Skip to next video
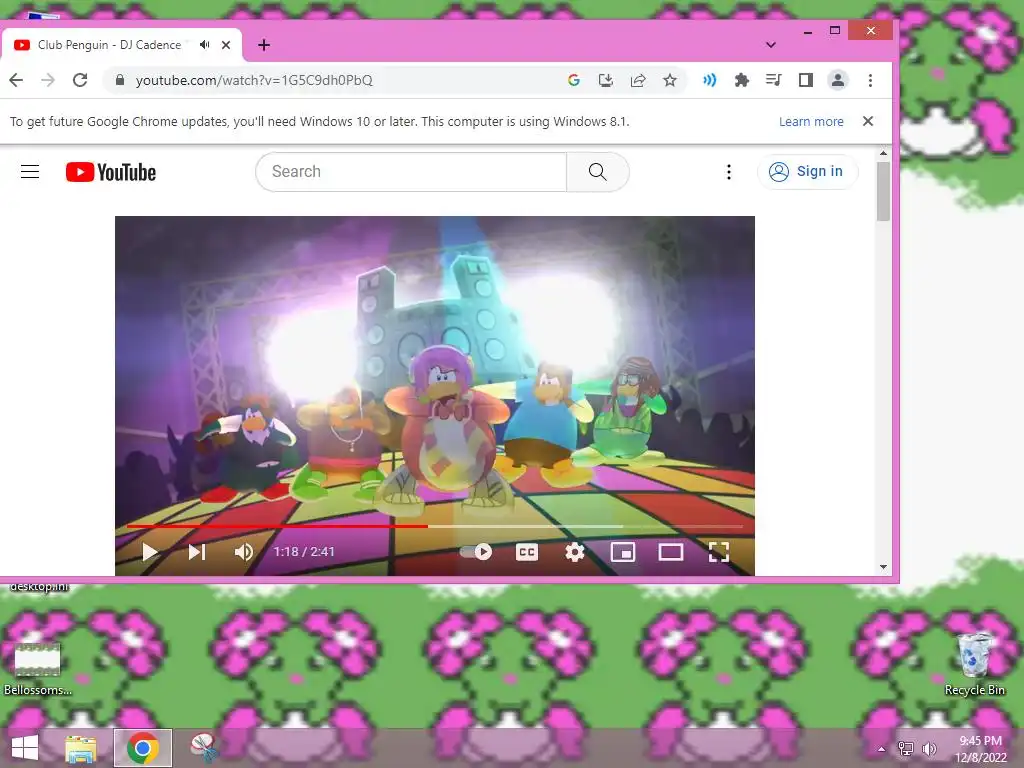 click(197, 552)
